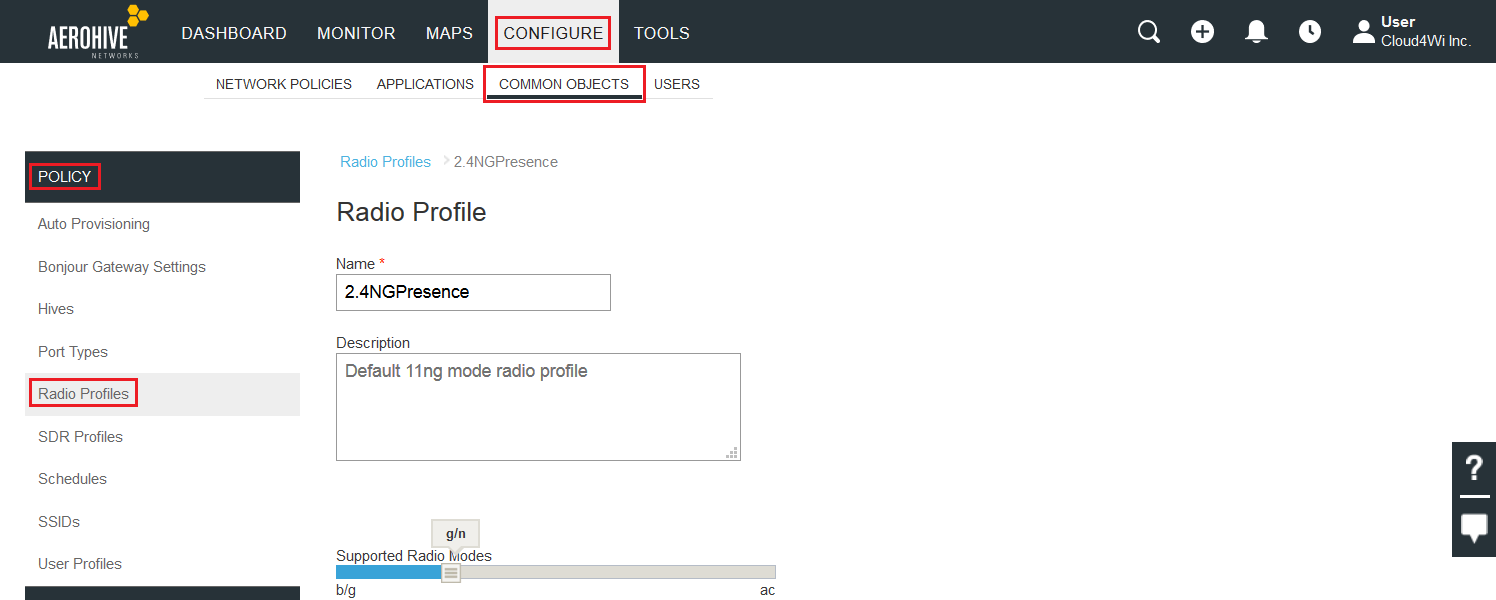Image resolution: width=1496 pixels, height=600 pixels.
Task: Open the Applications tab
Action: pos(425,84)
